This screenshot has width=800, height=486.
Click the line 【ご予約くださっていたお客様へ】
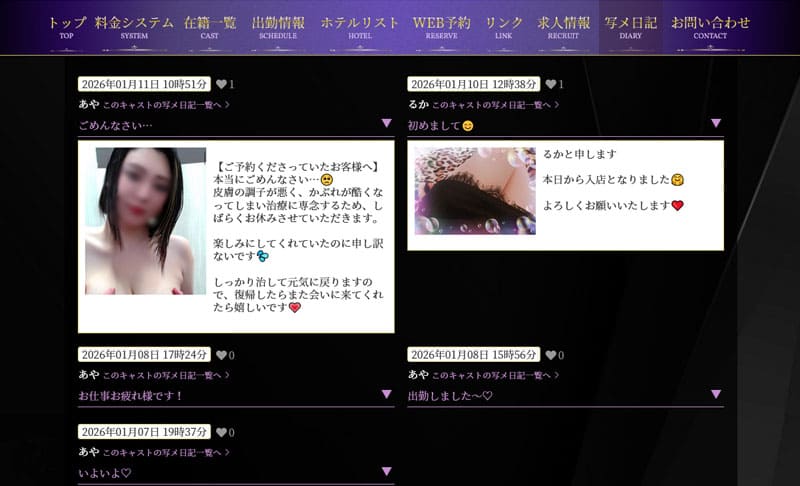click(x=298, y=167)
